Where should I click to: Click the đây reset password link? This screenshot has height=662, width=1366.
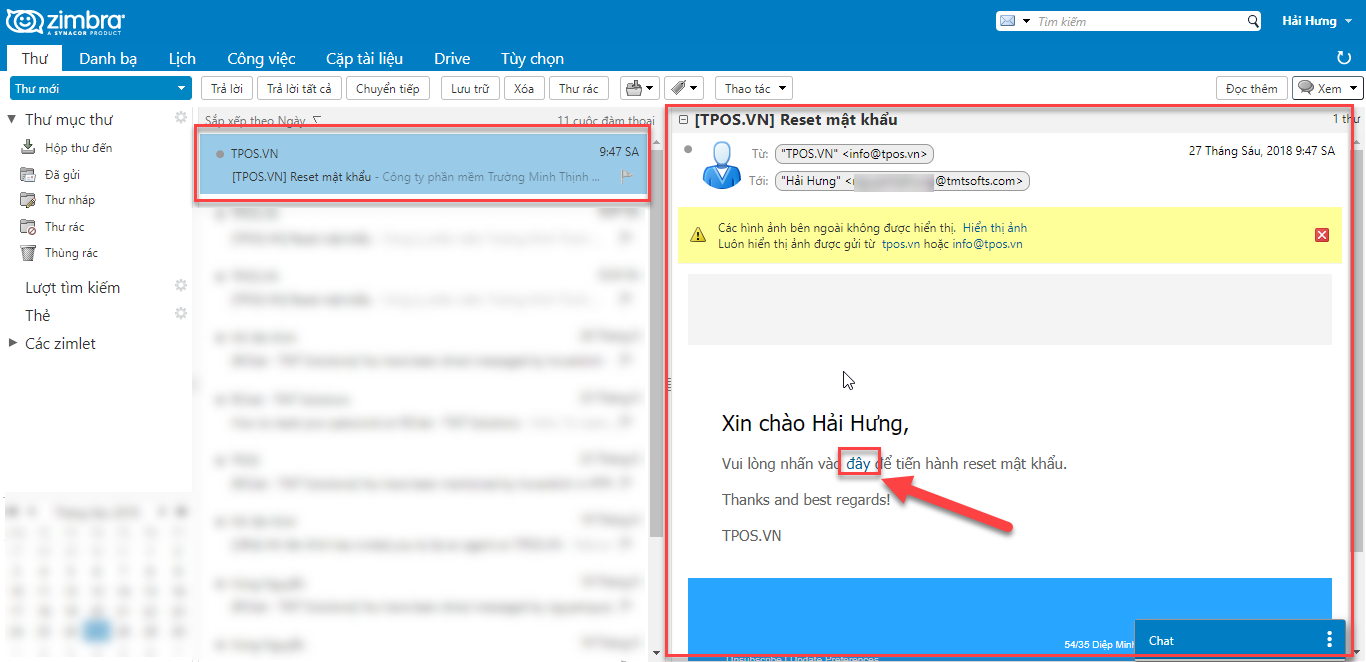(859, 463)
